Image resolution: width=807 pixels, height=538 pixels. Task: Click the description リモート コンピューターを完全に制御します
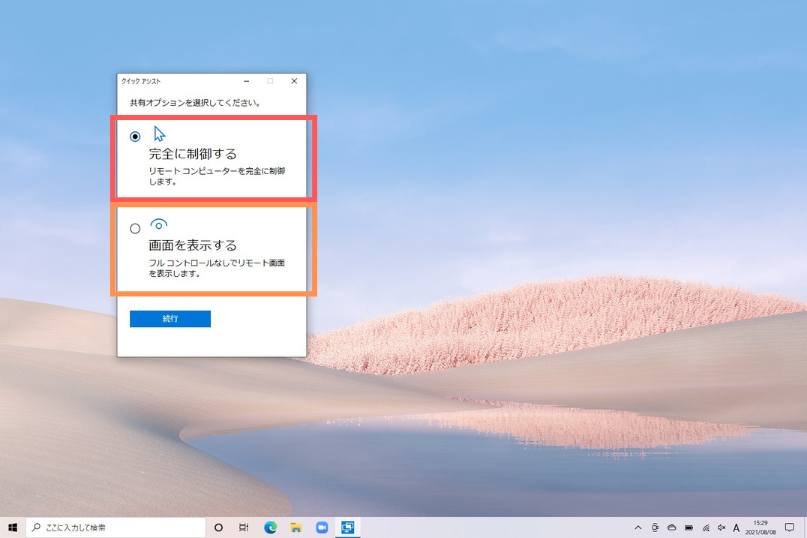pos(217,176)
